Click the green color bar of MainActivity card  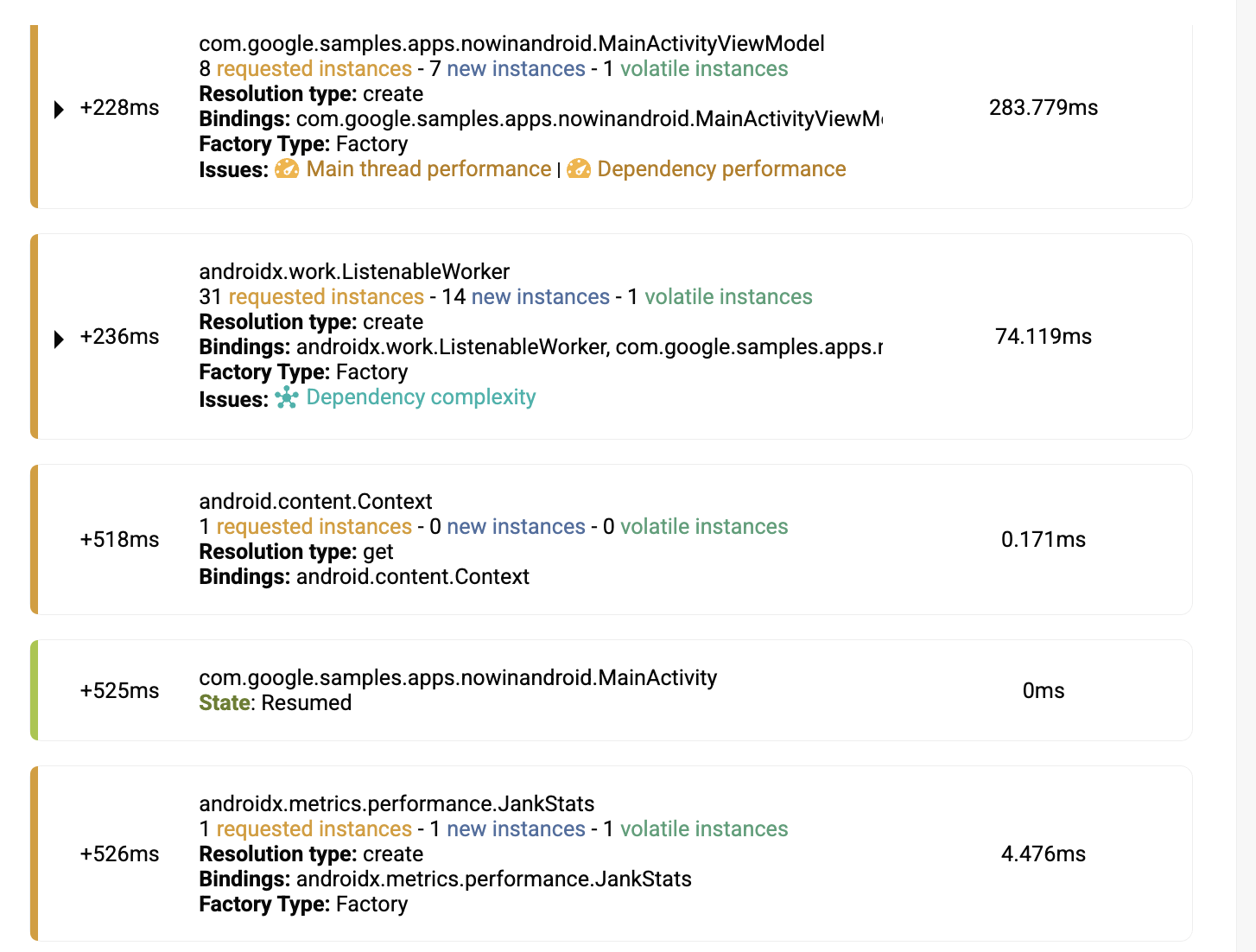click(34, 690)
